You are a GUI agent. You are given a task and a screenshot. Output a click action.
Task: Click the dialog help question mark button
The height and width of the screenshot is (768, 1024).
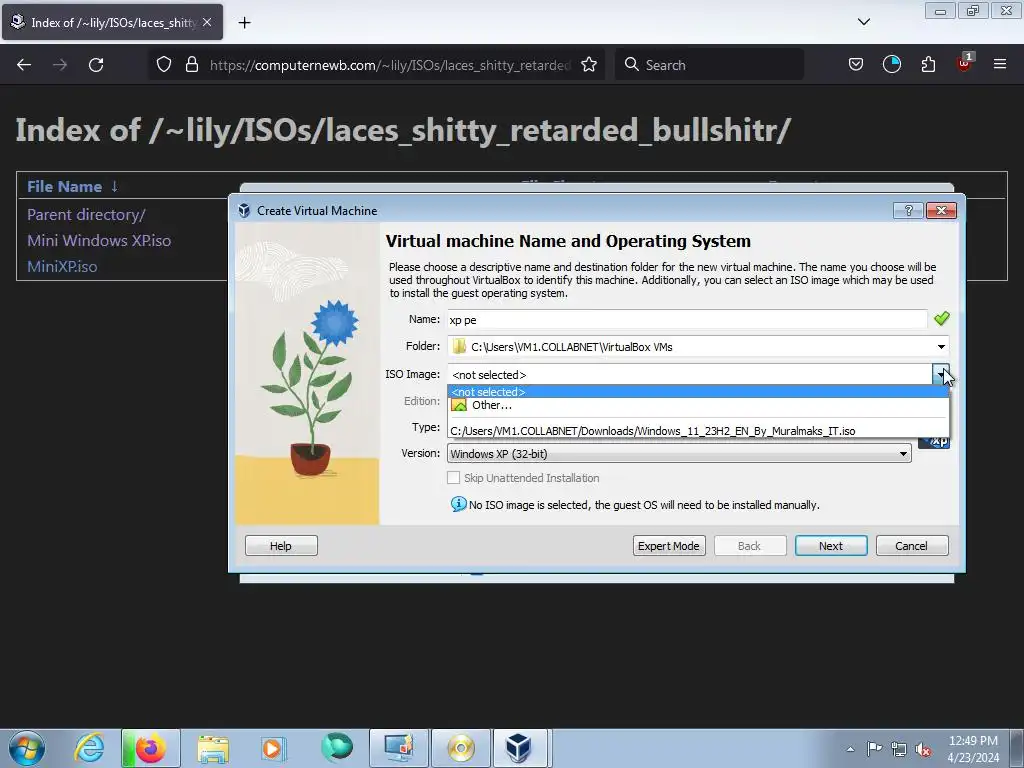pos(908,210)
